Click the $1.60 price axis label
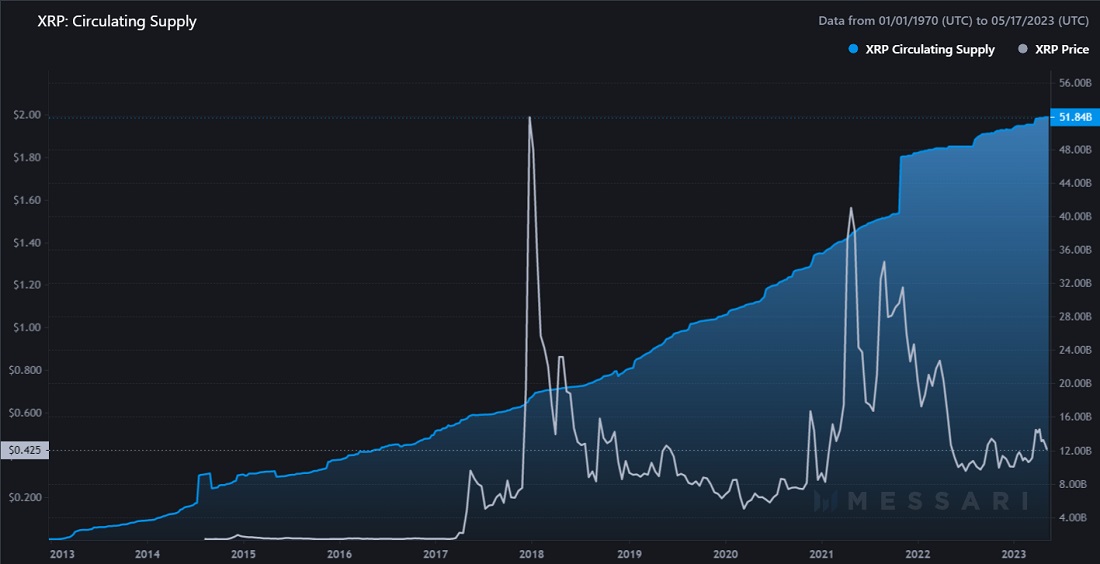This screenshot has height=564, width=1100. tap(27, 201)
